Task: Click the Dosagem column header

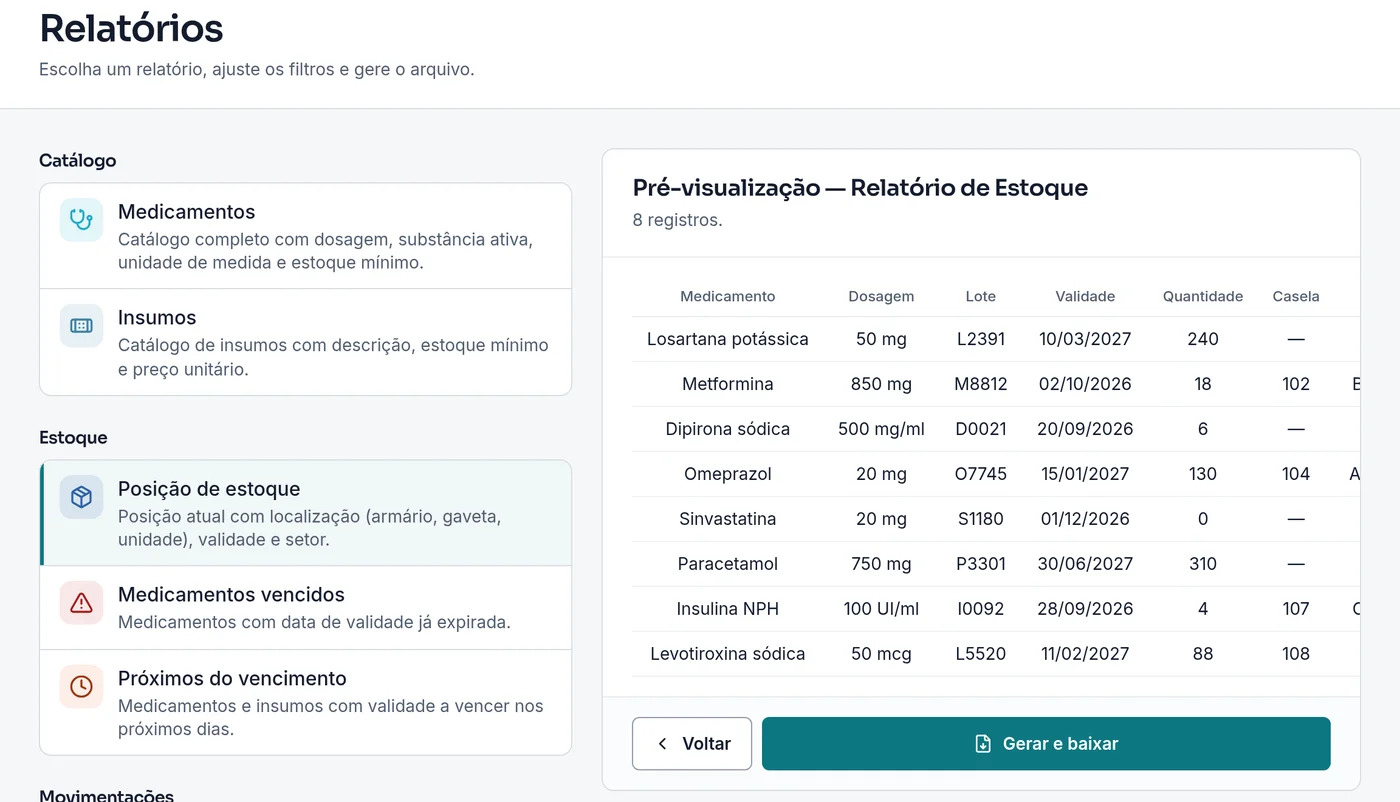Action: [881, 296]
